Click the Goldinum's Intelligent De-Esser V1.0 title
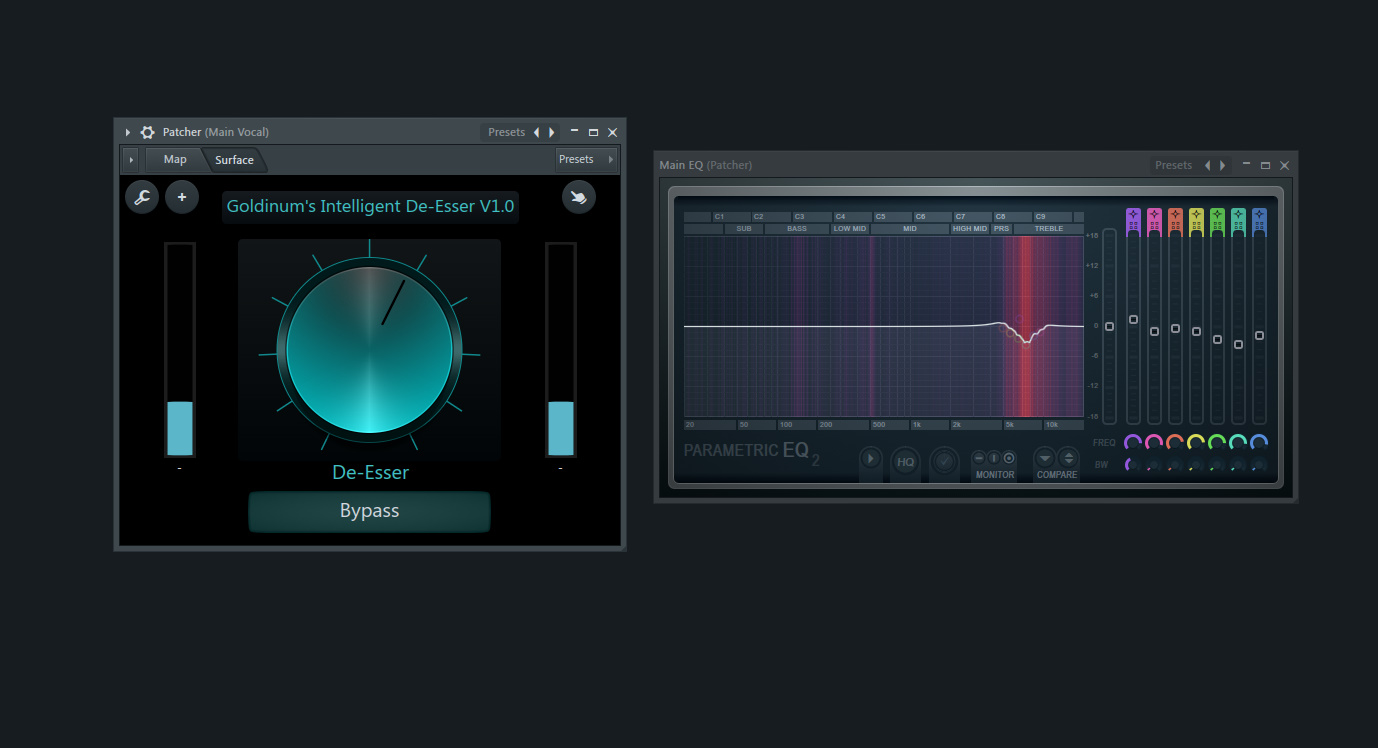 pyautogui.click(x=370, y=206)
